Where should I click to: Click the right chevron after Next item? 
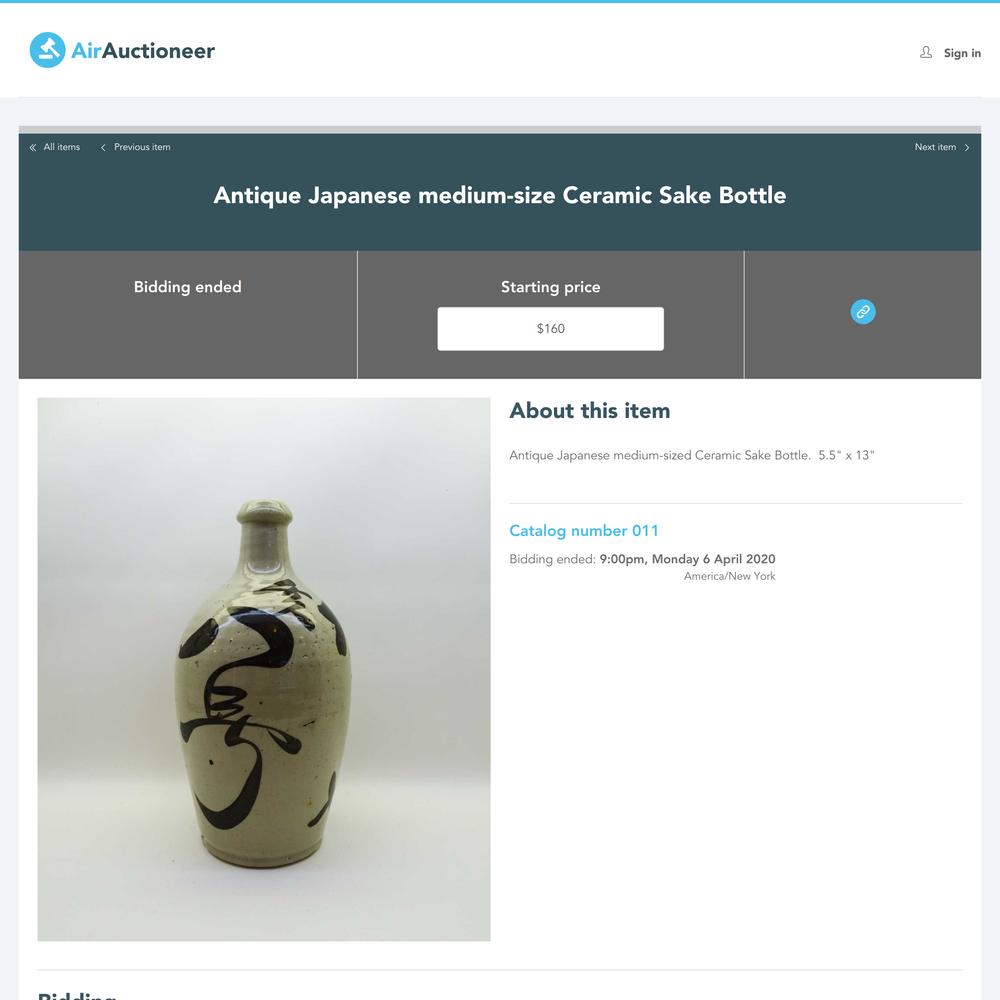coord(967,147)
